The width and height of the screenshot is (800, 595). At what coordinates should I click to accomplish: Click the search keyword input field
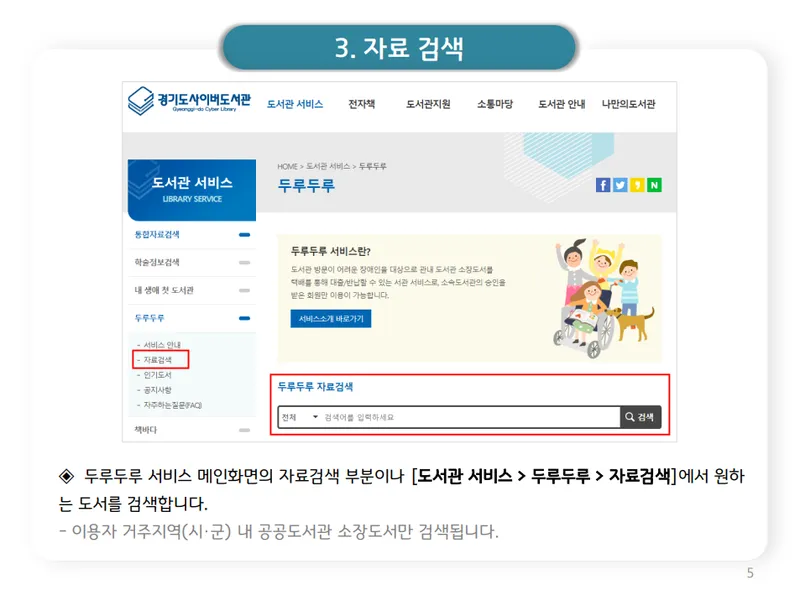tap(470, 417)
